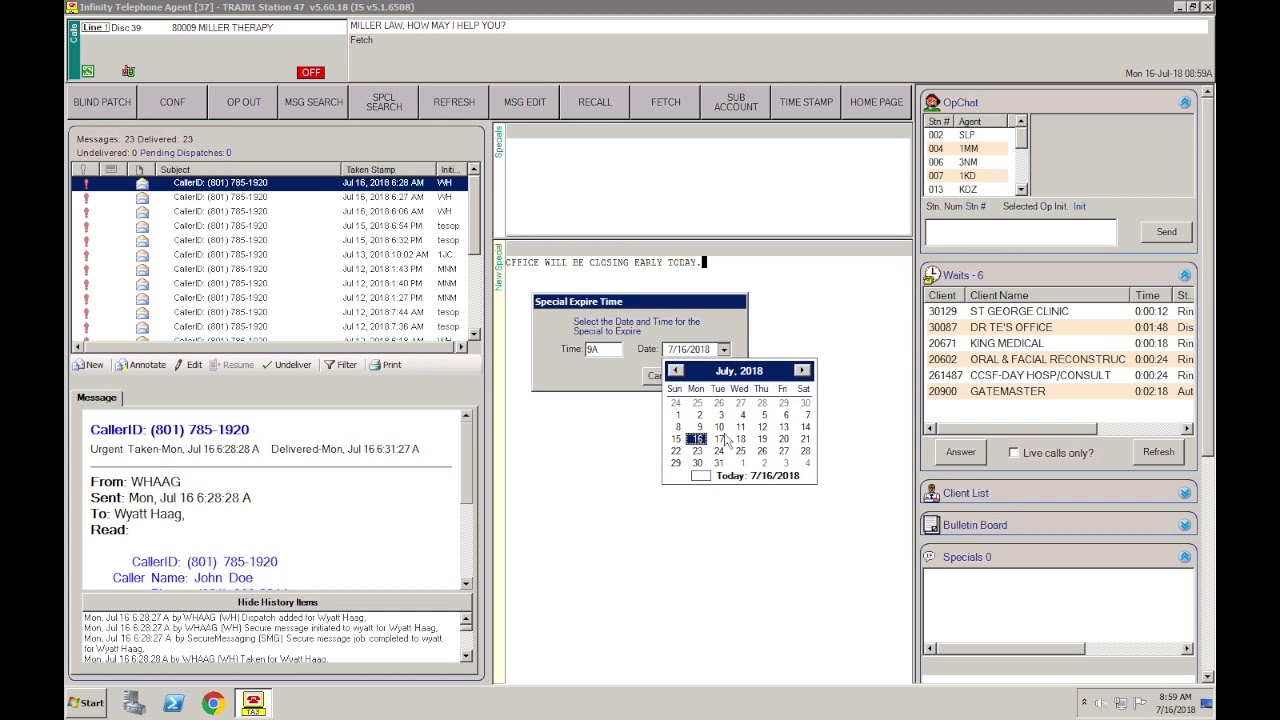This screenshot has height=720, width=1280.
Task: Click the Client List icon
Action: click(x=932, y=493)
